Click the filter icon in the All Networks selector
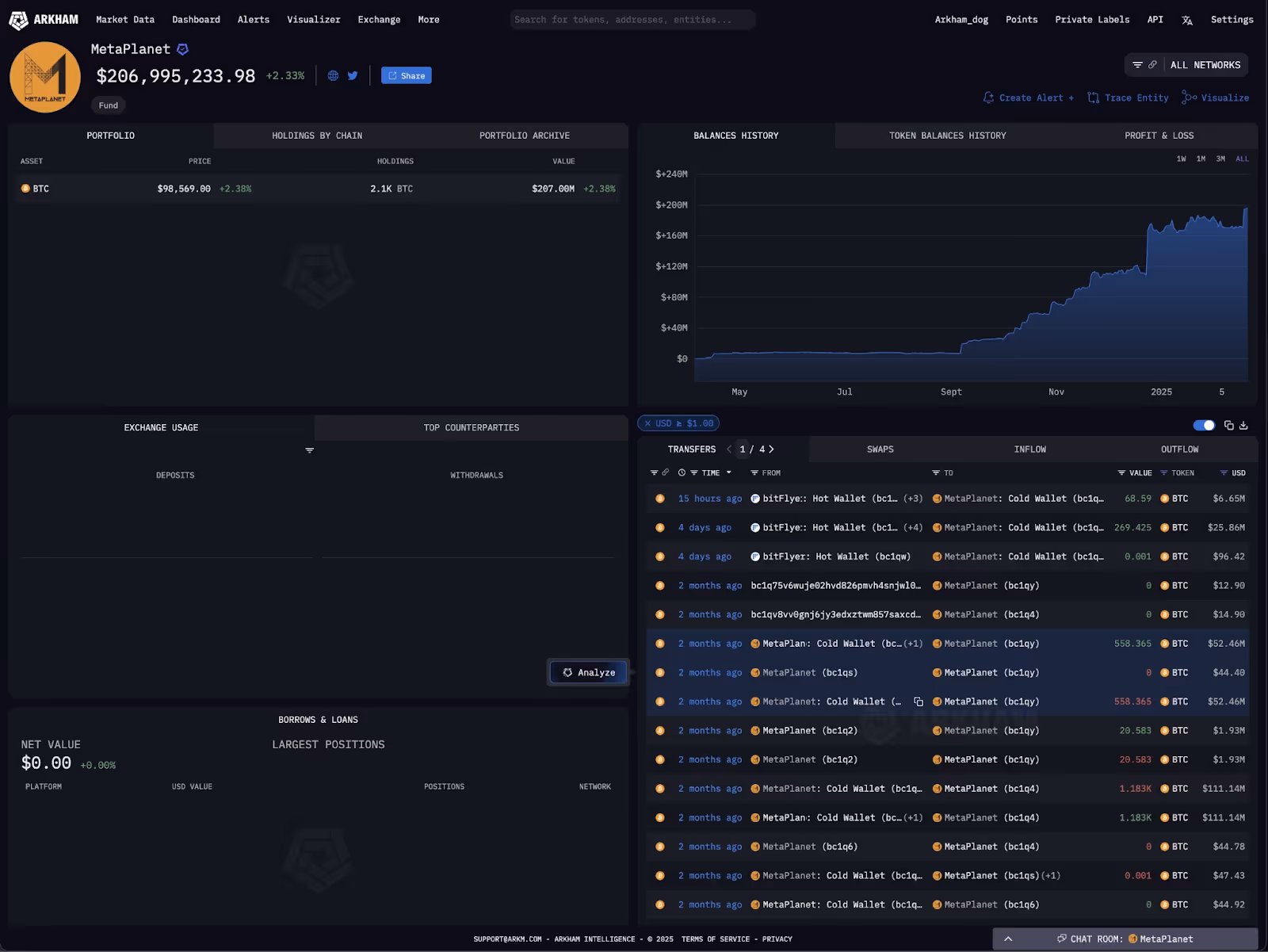Viewport: 1268px width, 952px height. [1137, 65]
